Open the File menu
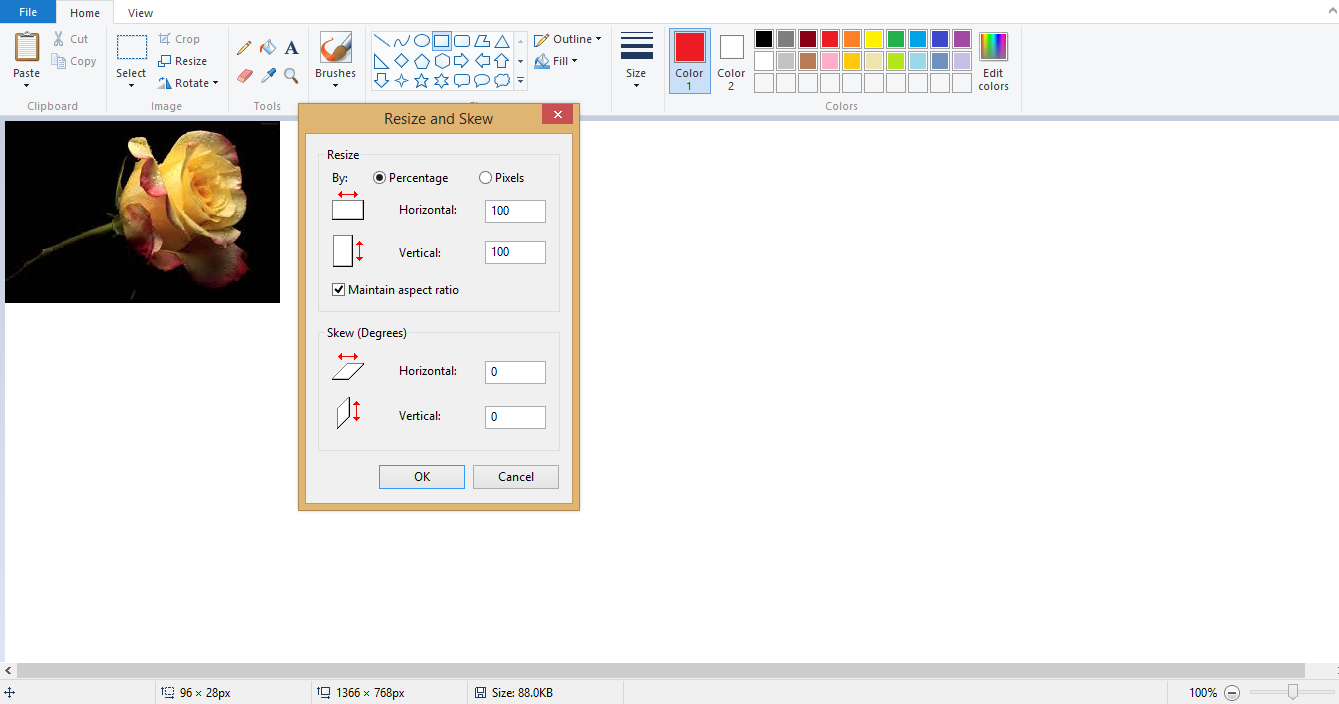 (28, 12)
